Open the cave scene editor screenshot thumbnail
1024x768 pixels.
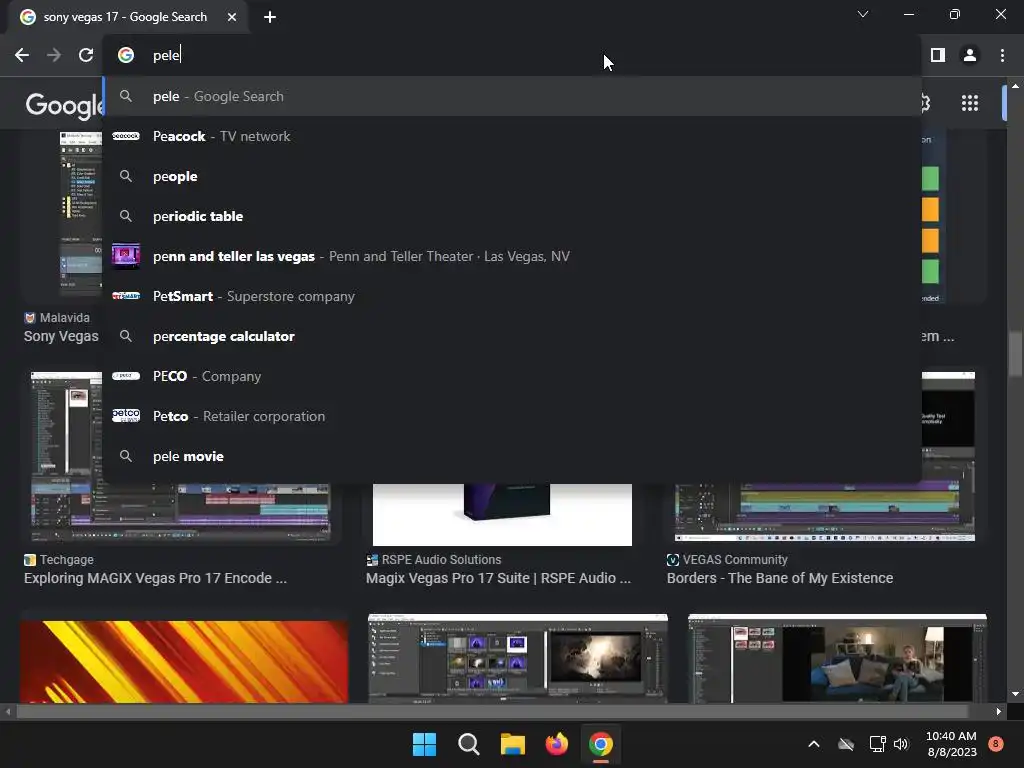coord(518,658)
